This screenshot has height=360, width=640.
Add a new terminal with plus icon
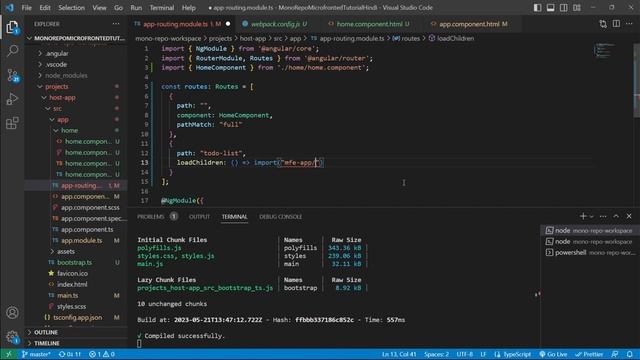pos(583,216)
